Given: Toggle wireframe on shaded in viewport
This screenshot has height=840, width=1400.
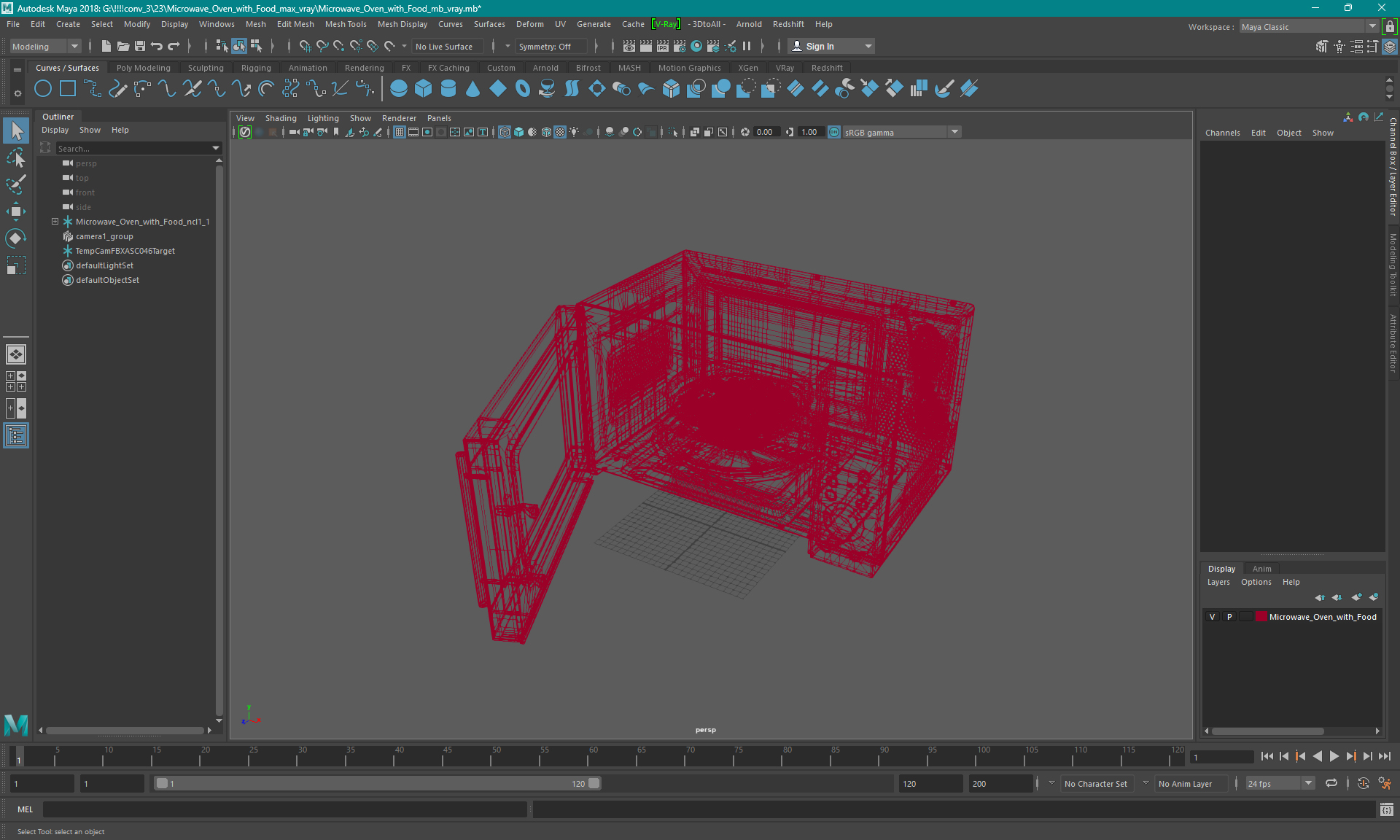Looking at the screenshot, I should pos(546,132).
